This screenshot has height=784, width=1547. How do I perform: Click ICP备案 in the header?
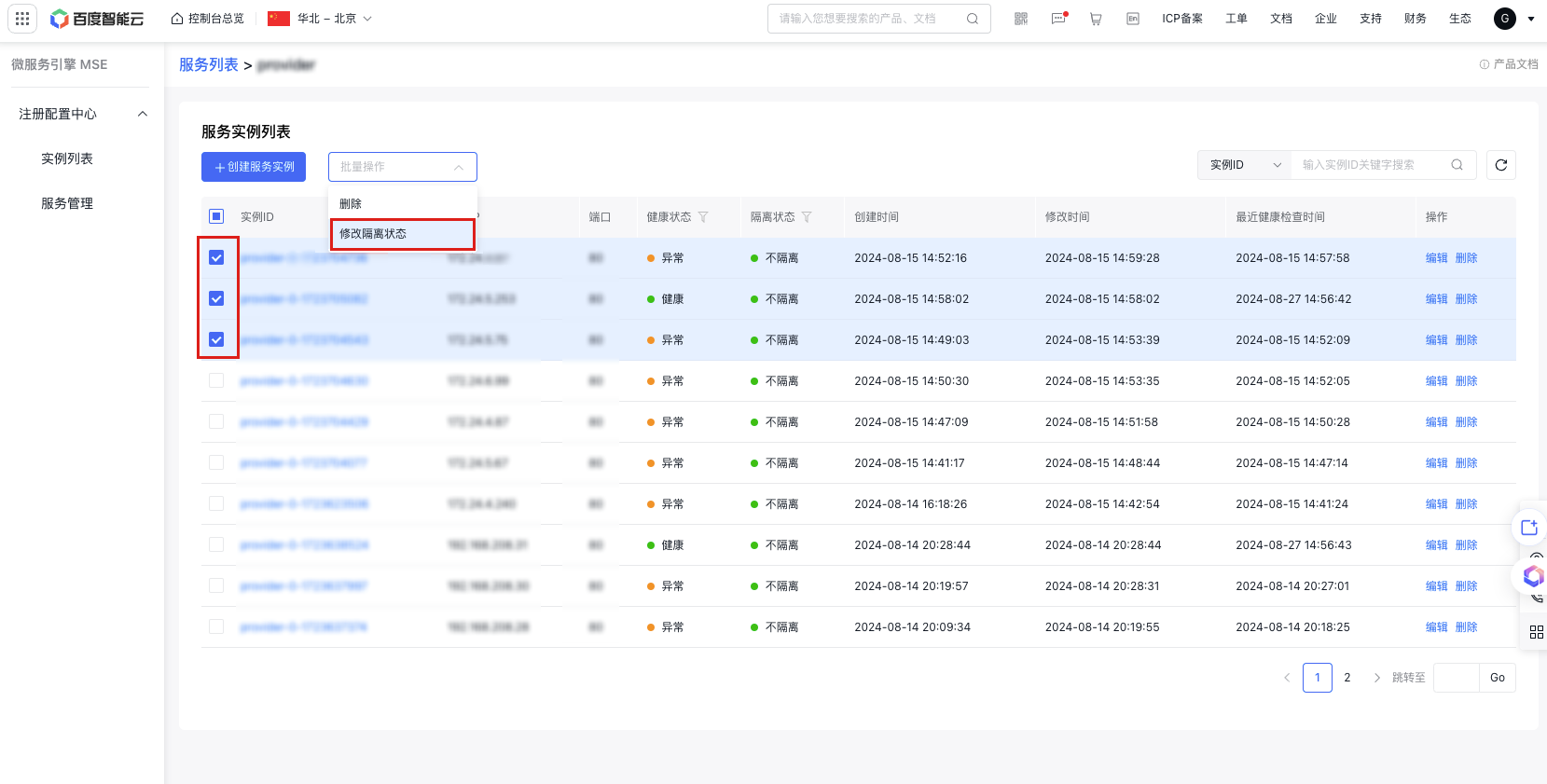1182,19
